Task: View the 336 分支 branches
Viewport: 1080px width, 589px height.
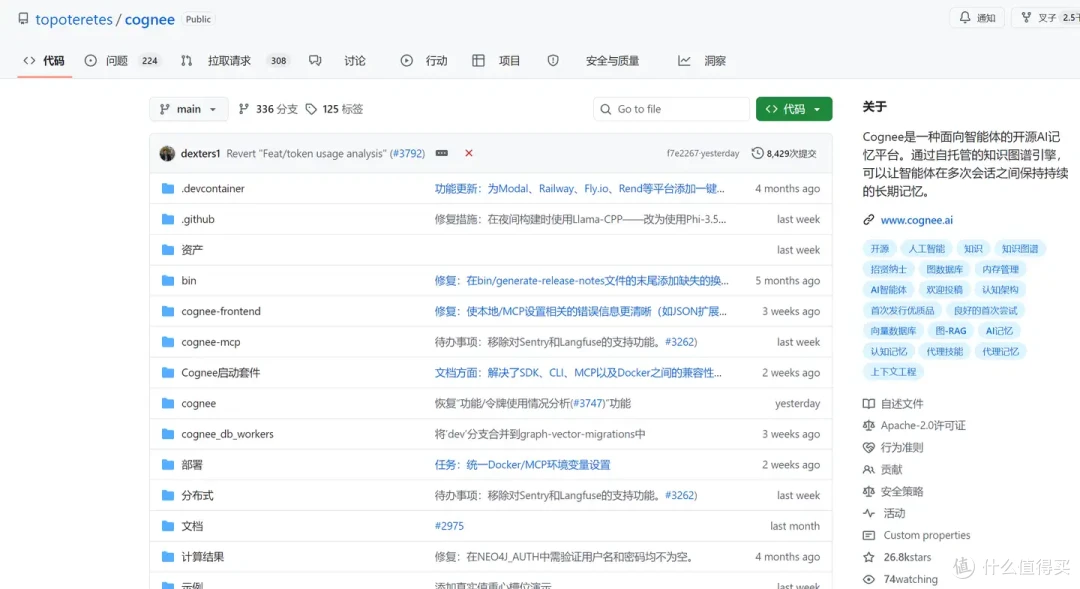Action: (x=269, y=109)
